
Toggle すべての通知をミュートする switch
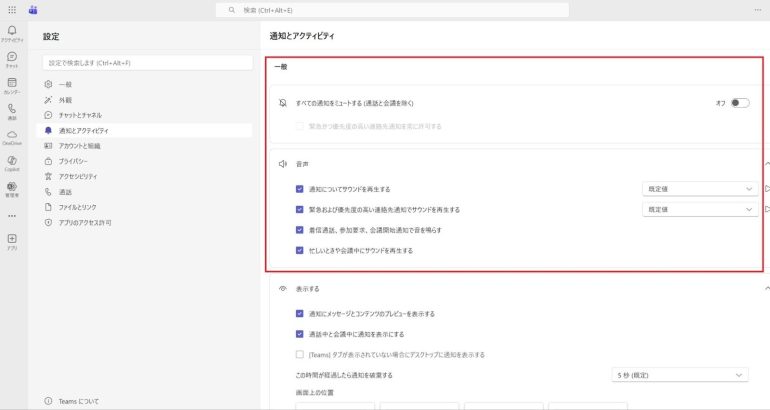click(739, 103)
